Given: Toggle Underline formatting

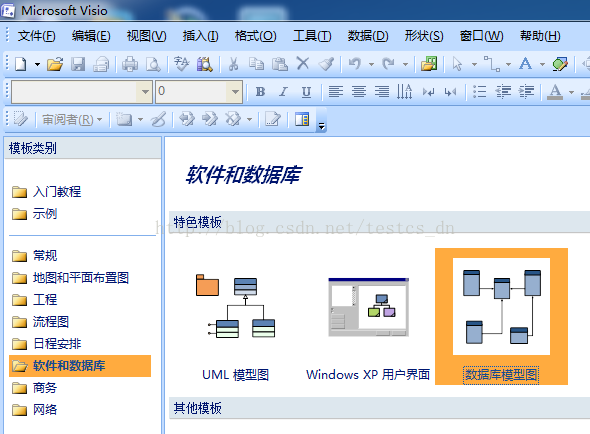Looking at the screenshot, I should coord(306,92).
